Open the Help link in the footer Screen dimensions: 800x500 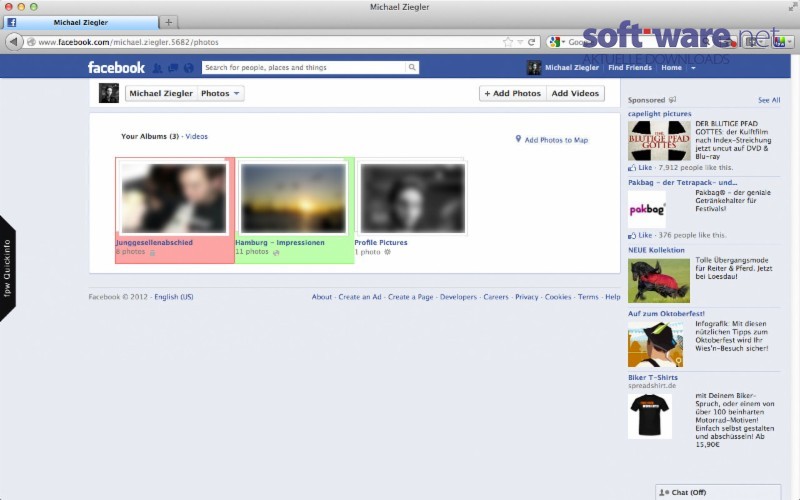pos(613,296)
